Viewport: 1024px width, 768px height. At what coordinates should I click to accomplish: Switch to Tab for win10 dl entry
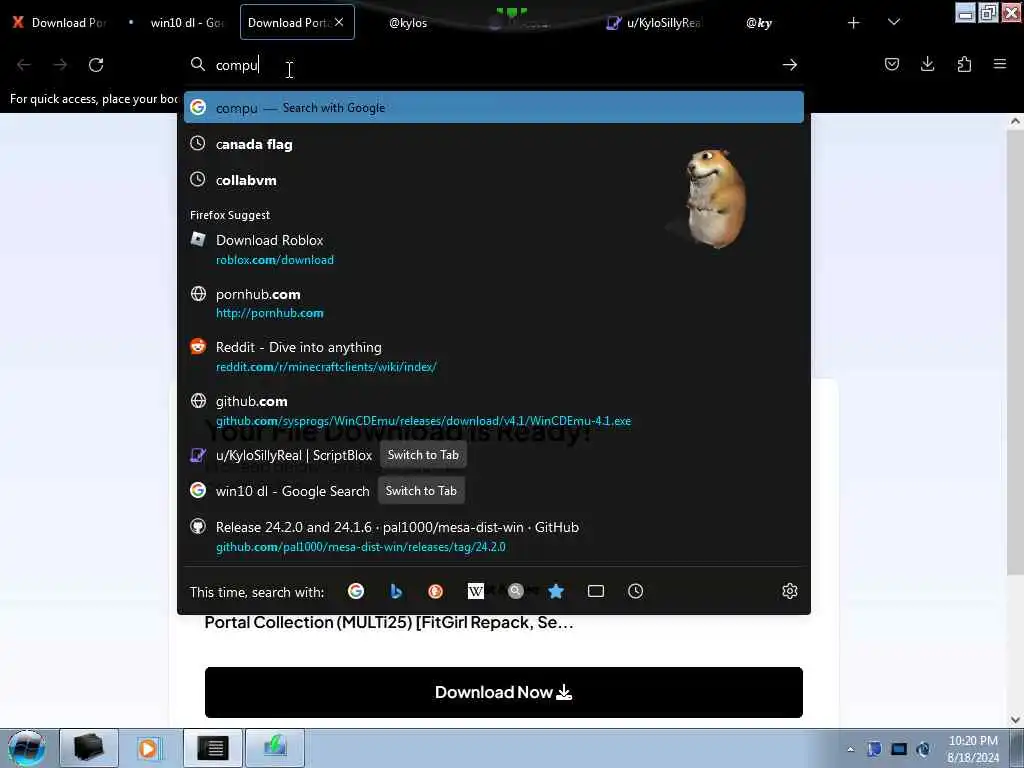[421, 490]
